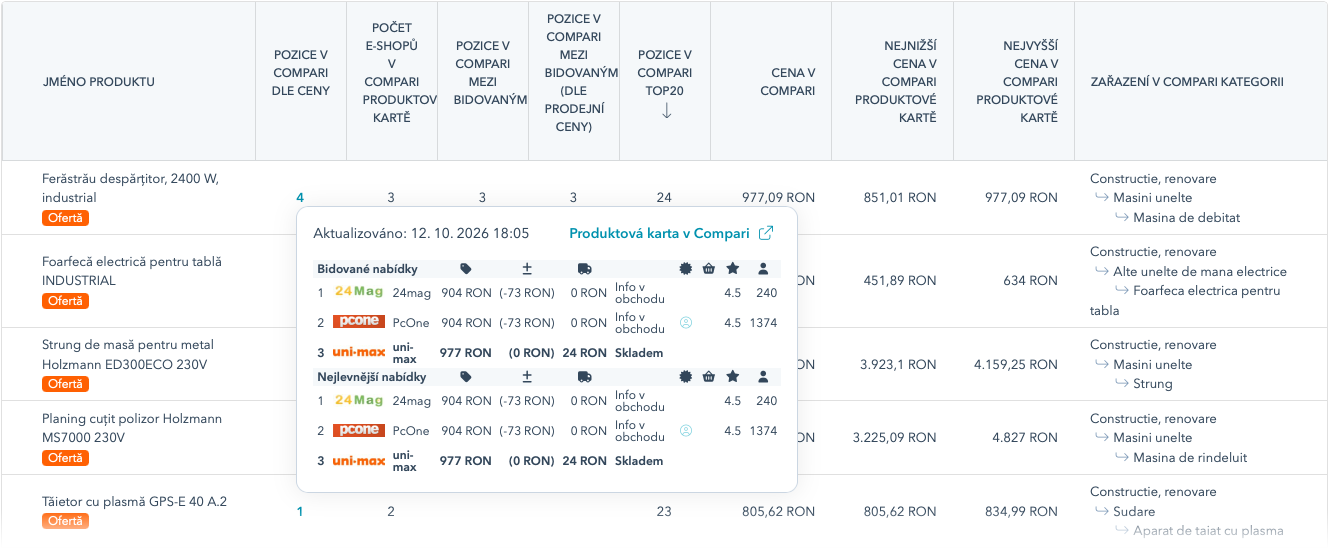The height and width of the screenshot is (549, 1329).
Task: Click the Masina de rindeluit category entry
Action: coord(1190,458)
